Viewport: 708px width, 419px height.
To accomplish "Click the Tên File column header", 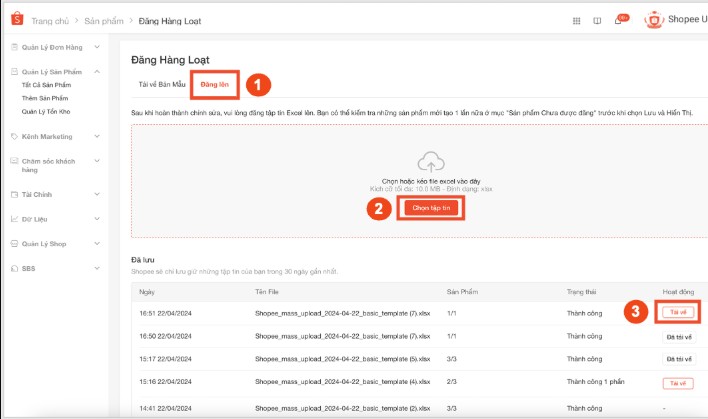I will 267,292.
